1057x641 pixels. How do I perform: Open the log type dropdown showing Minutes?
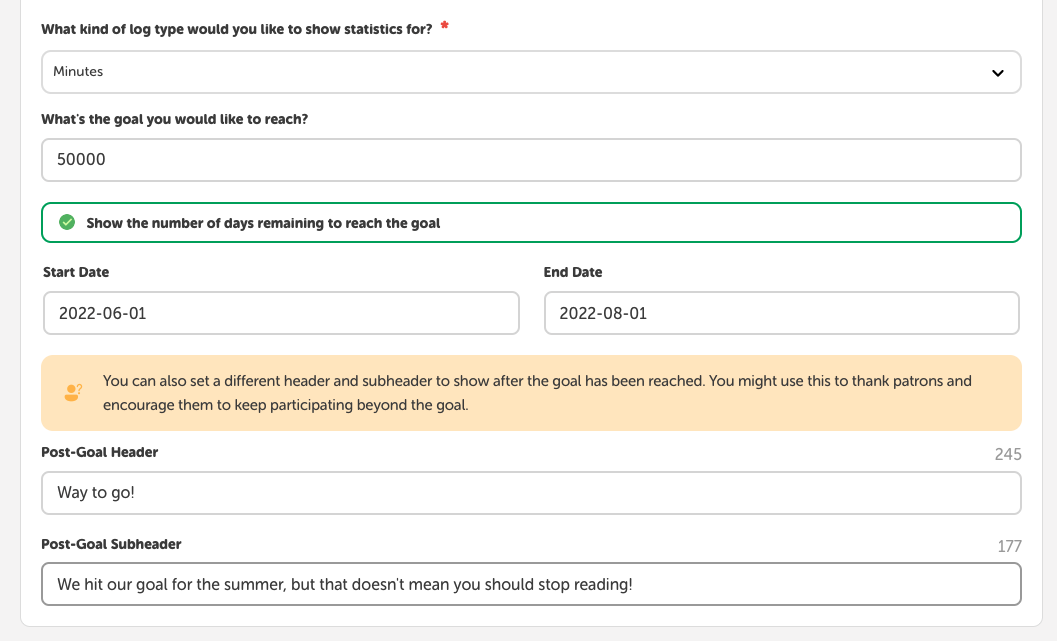(x=530, y=71)
